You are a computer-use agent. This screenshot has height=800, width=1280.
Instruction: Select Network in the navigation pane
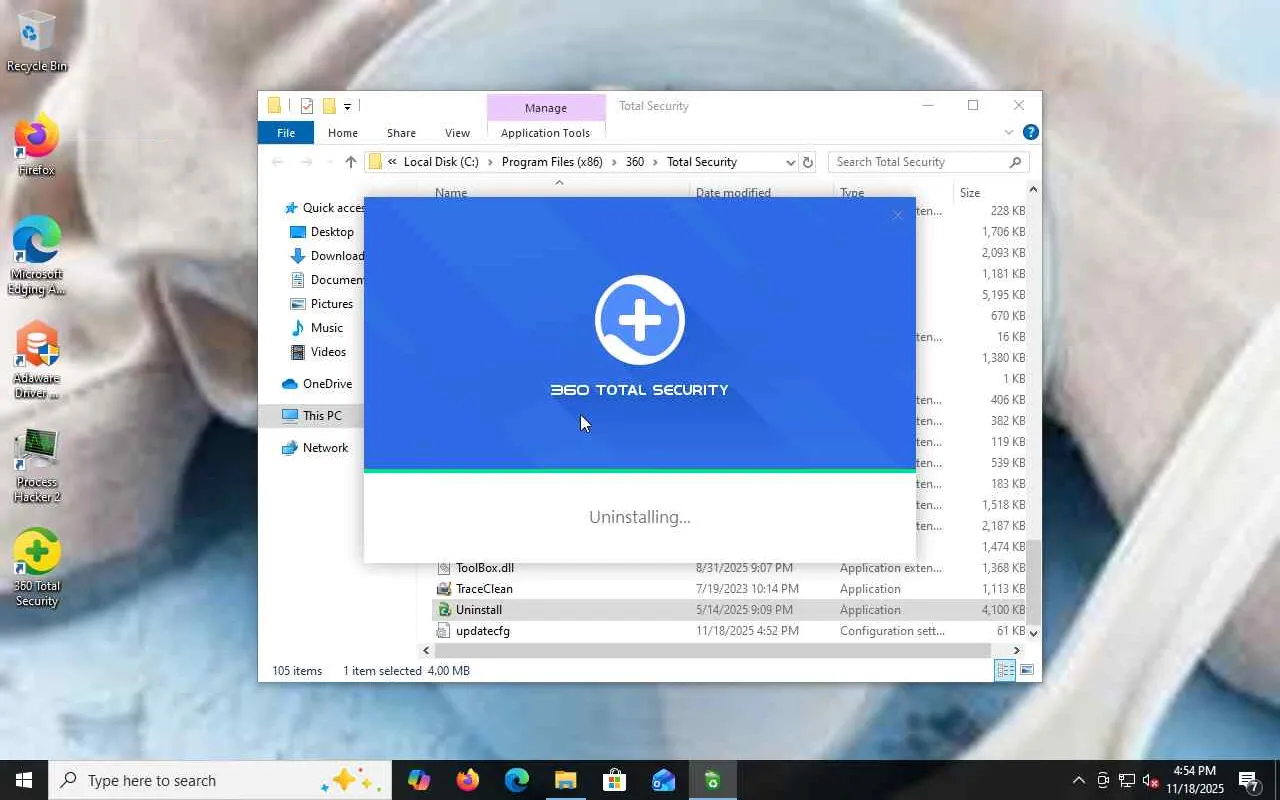click(325, 448)
